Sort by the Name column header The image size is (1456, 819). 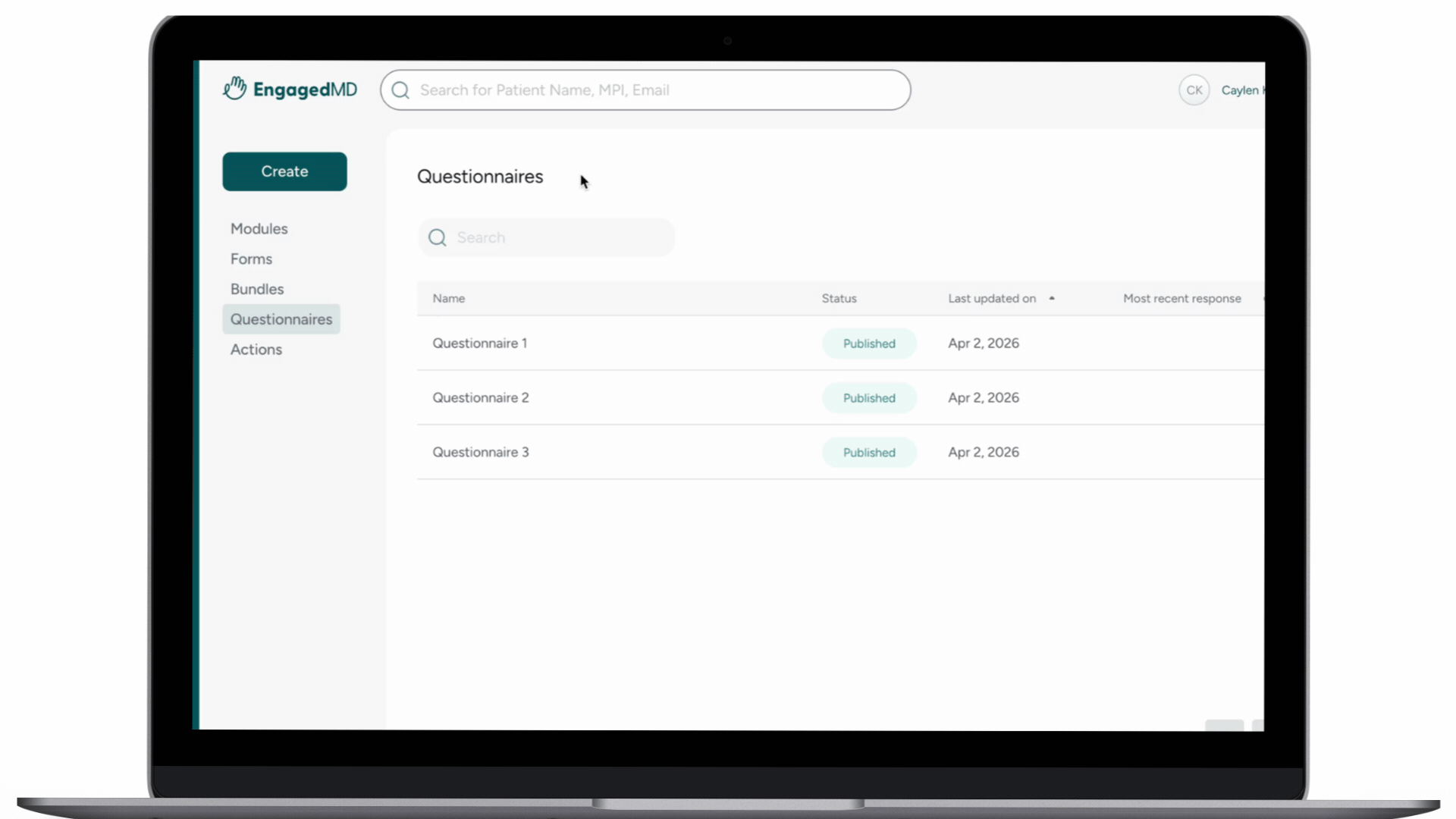click(x=449, y=299)
